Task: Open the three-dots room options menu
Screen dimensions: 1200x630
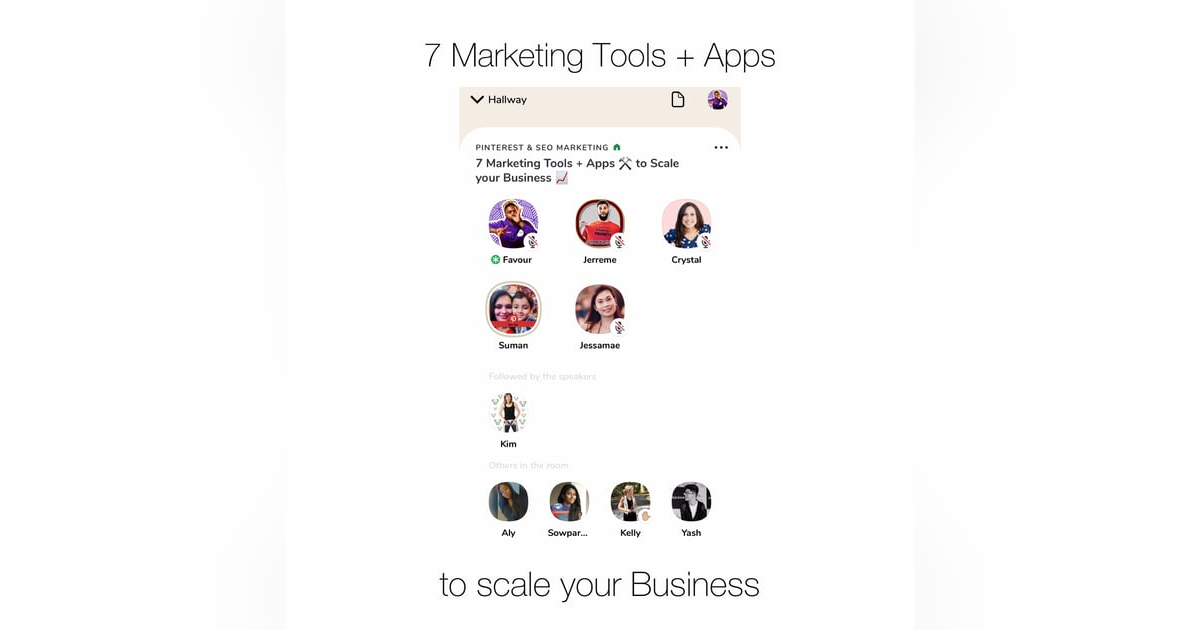Action: coord(721,147)
